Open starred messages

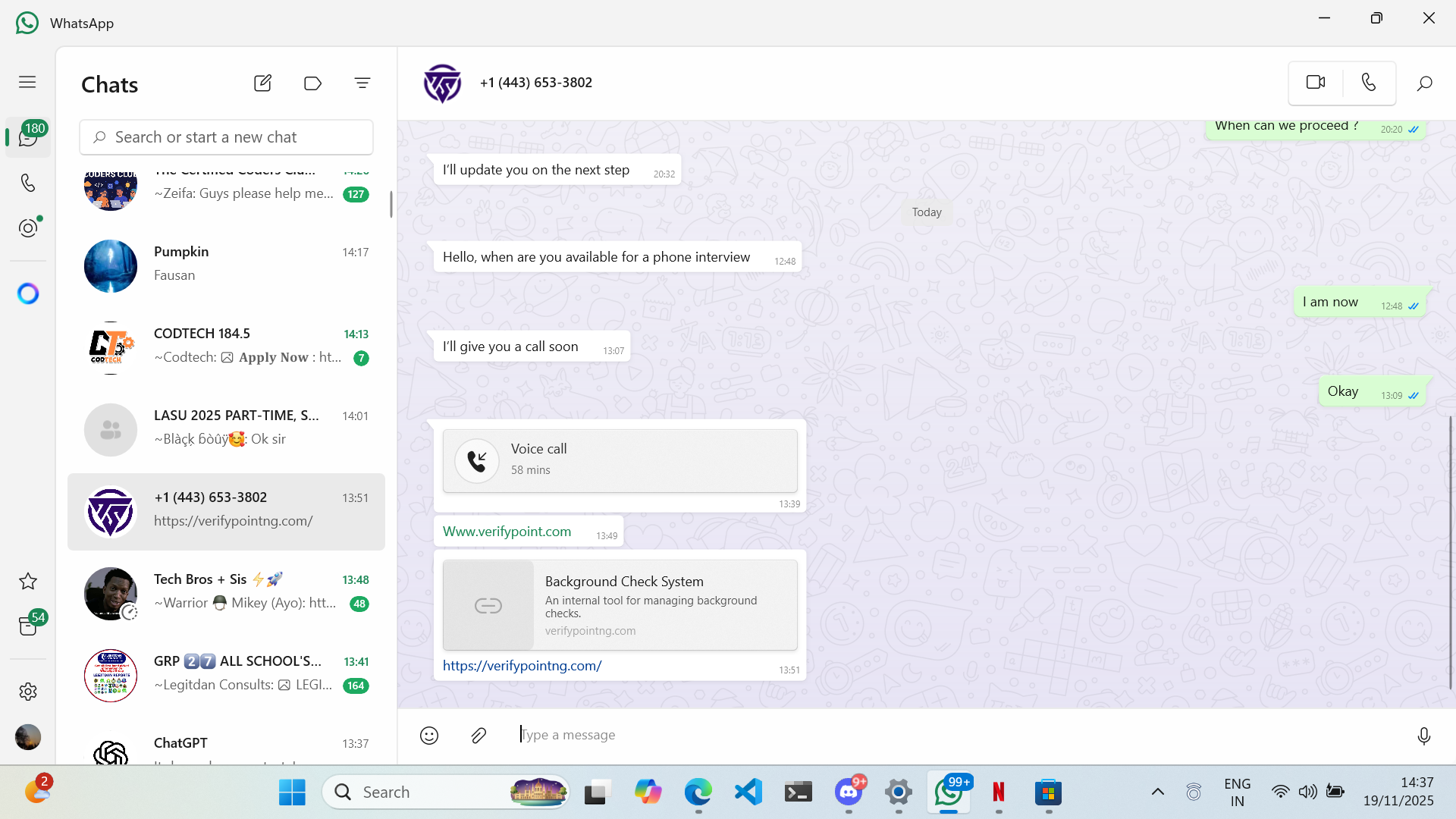coord(28,582)
